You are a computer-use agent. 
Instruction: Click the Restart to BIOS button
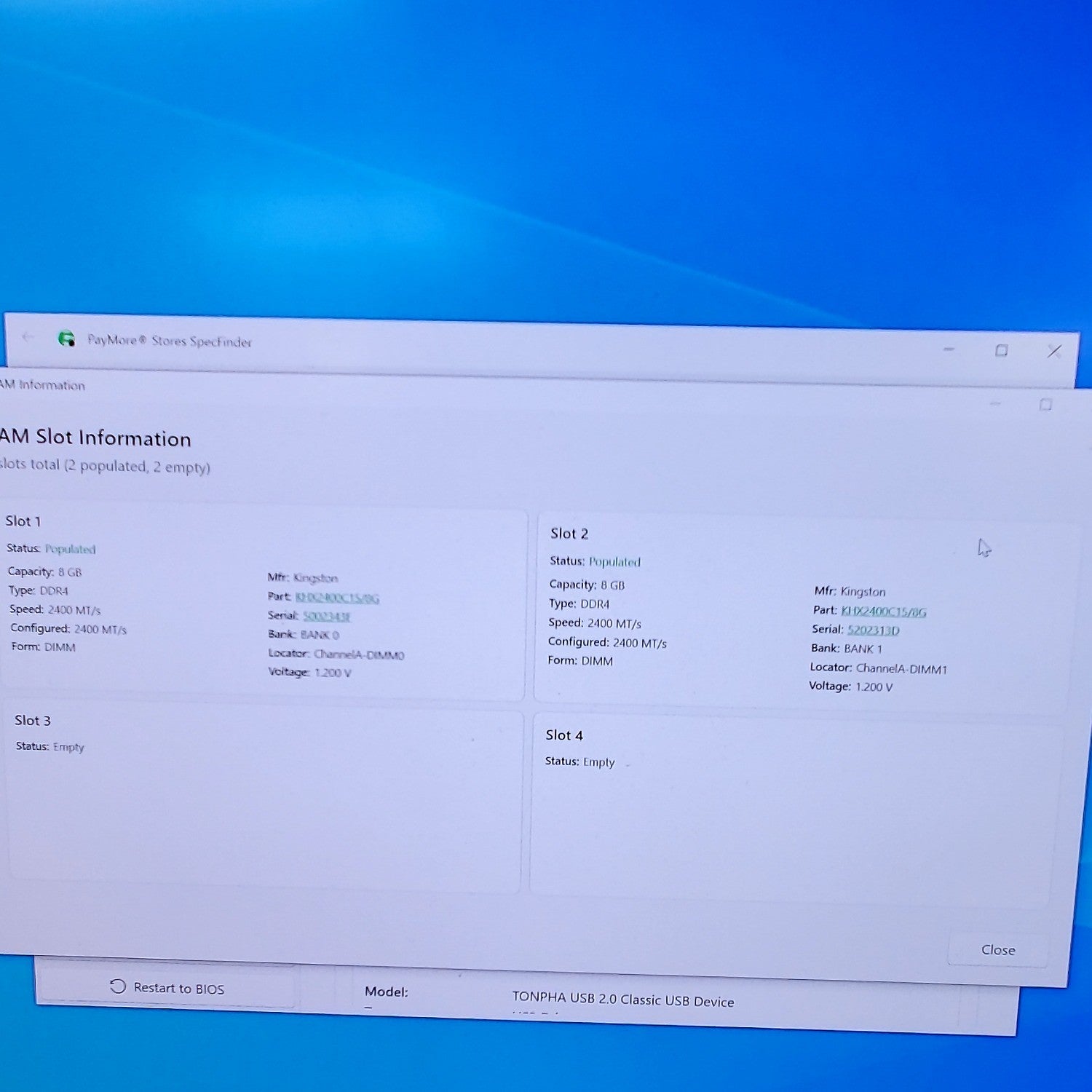pos(166,987)
